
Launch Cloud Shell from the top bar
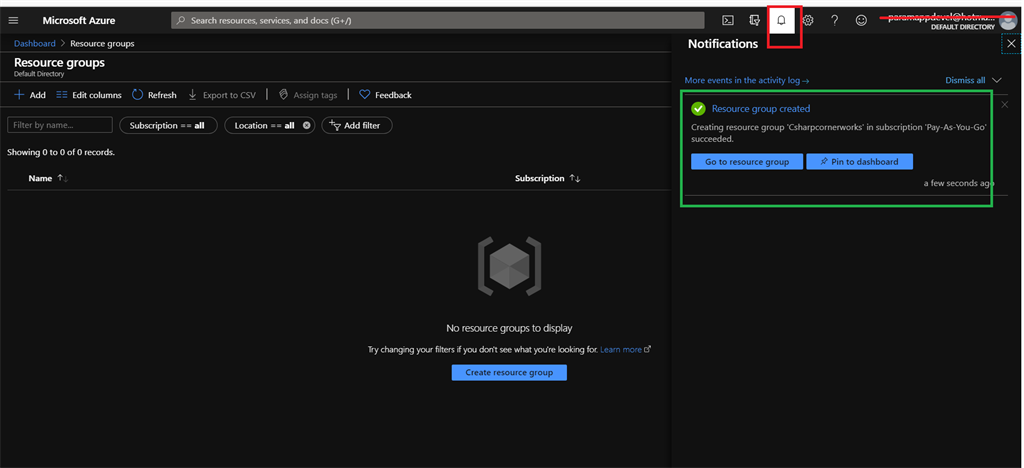click(x=728, y=20)
